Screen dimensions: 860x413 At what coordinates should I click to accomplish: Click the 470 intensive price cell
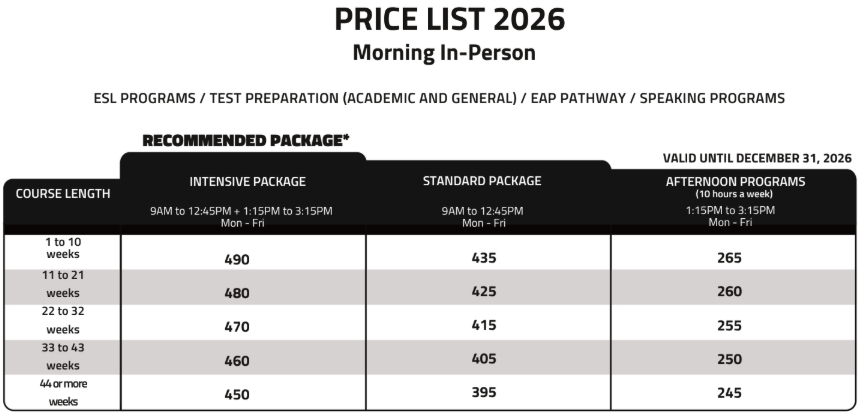click(237, 326)
